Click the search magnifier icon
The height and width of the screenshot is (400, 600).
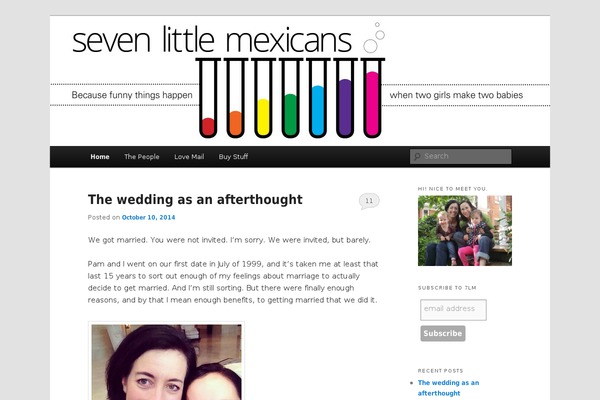[x=417, y=156]
